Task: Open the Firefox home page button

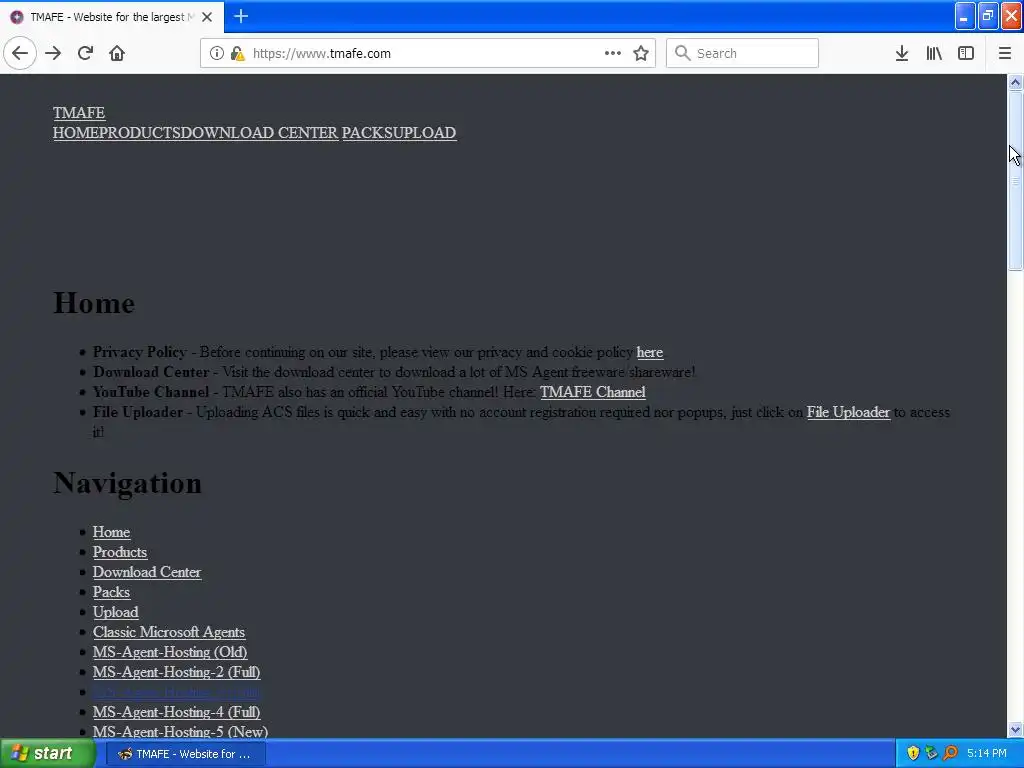Action: click(117, 53)
